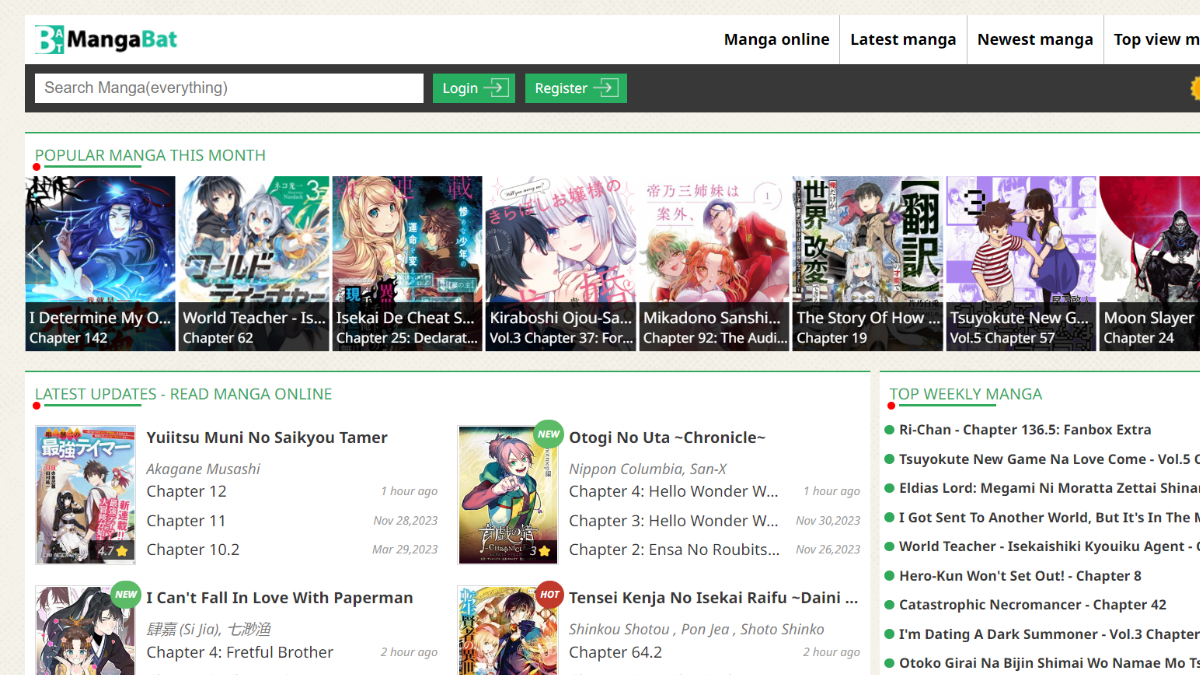The width and height of the screenshot is (1200, 675).
Task: Open the Latest manga menu item
Action: click(x=903, y=40)
